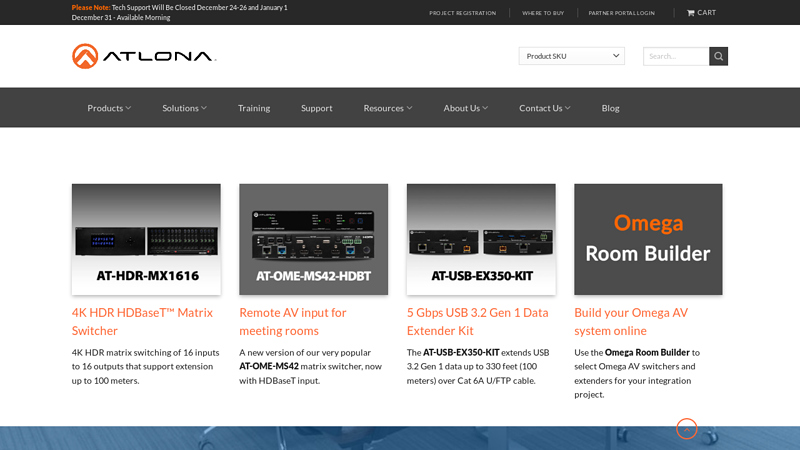800x450 pixels.
Task: Click bold Omega Room Builder text
Action: (x=647, y=352)
